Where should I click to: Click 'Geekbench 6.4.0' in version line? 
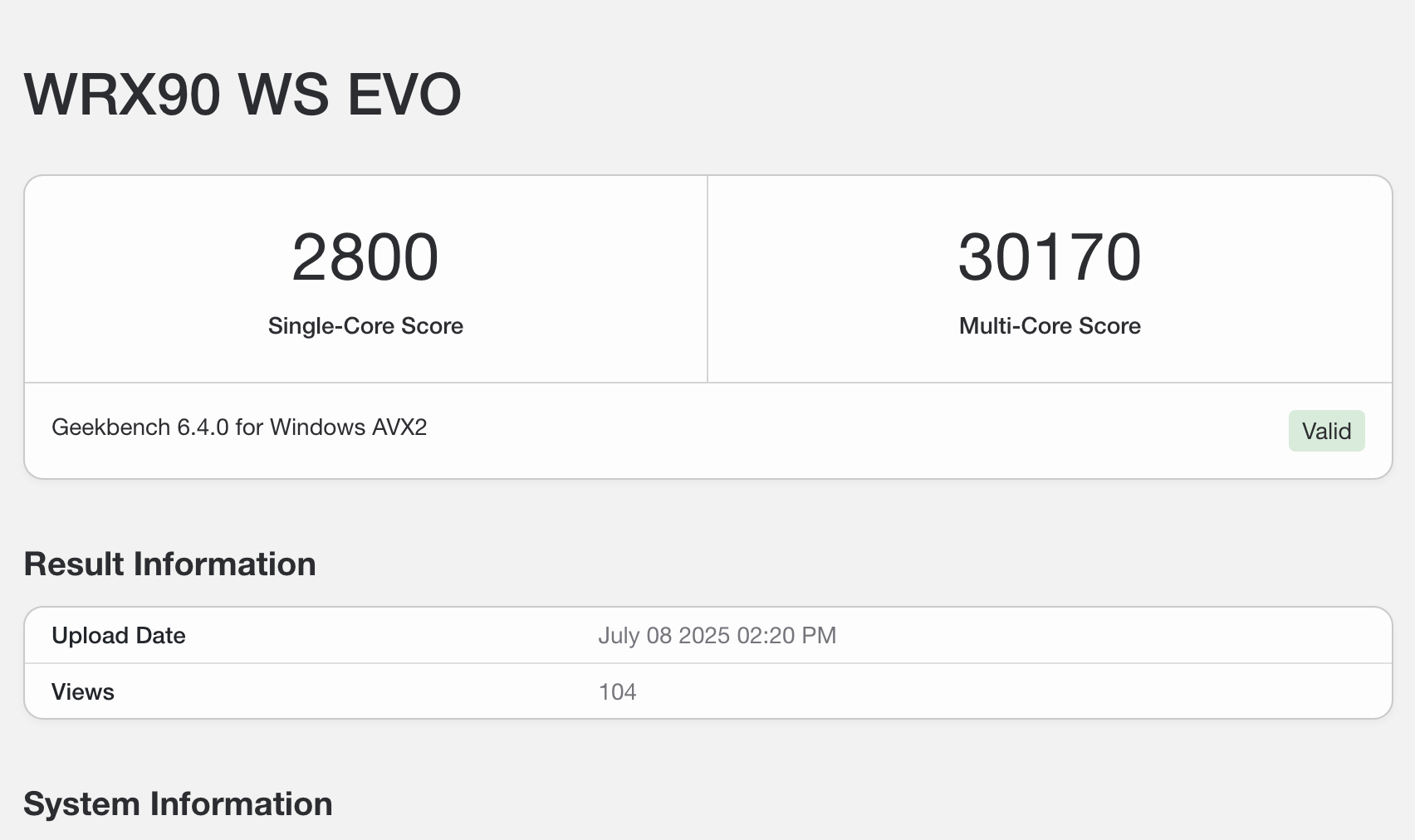140,427
